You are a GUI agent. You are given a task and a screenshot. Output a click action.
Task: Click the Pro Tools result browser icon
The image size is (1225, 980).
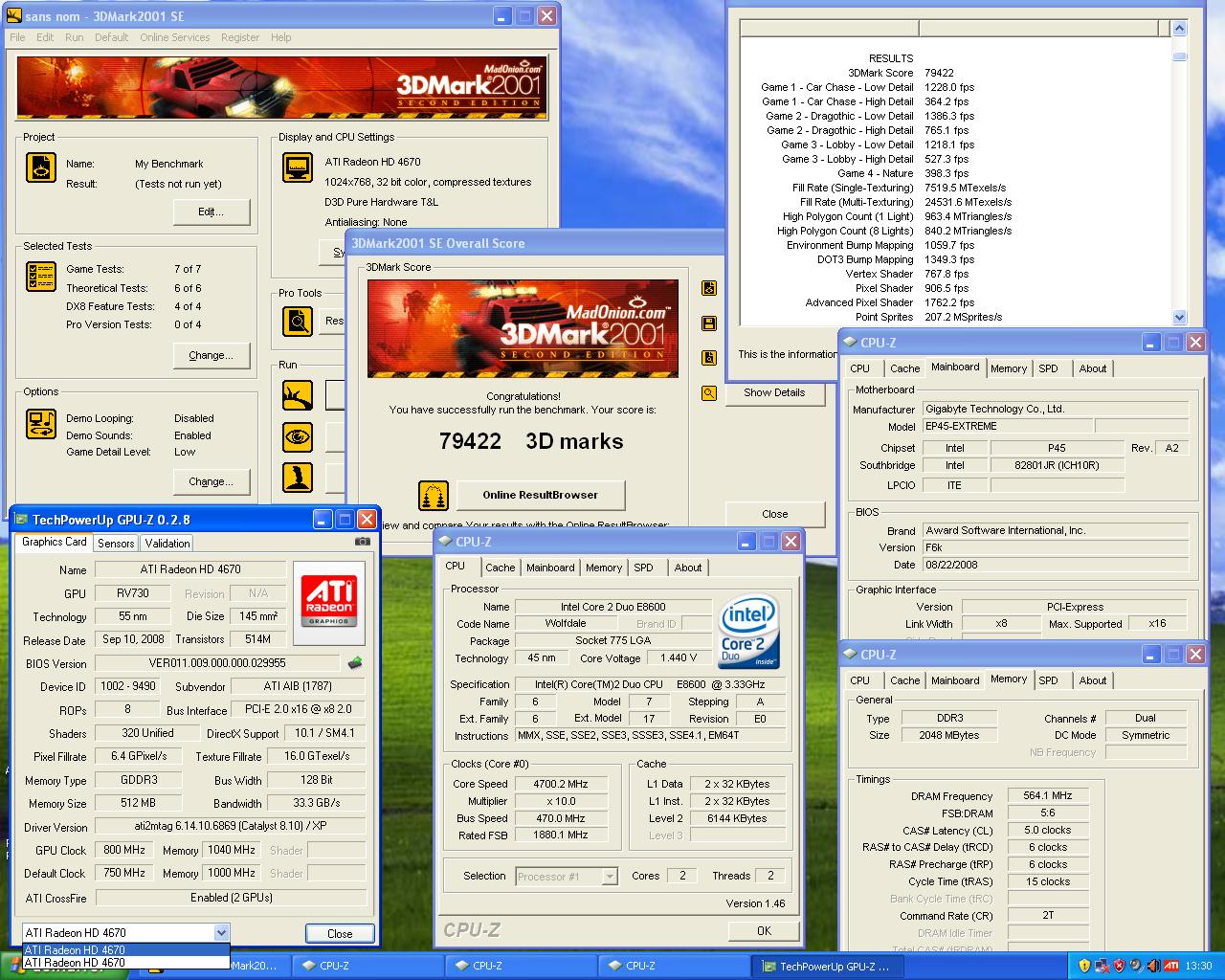298,321
